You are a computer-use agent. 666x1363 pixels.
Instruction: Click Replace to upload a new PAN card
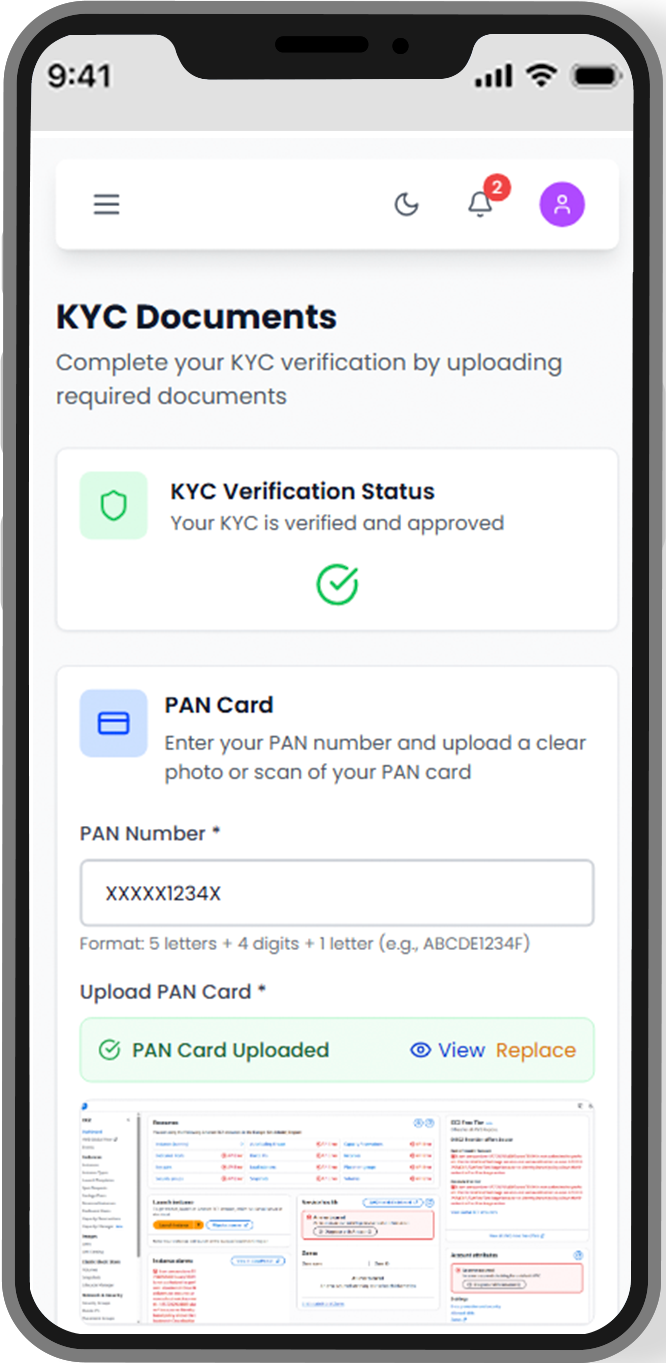point(536,1050)
